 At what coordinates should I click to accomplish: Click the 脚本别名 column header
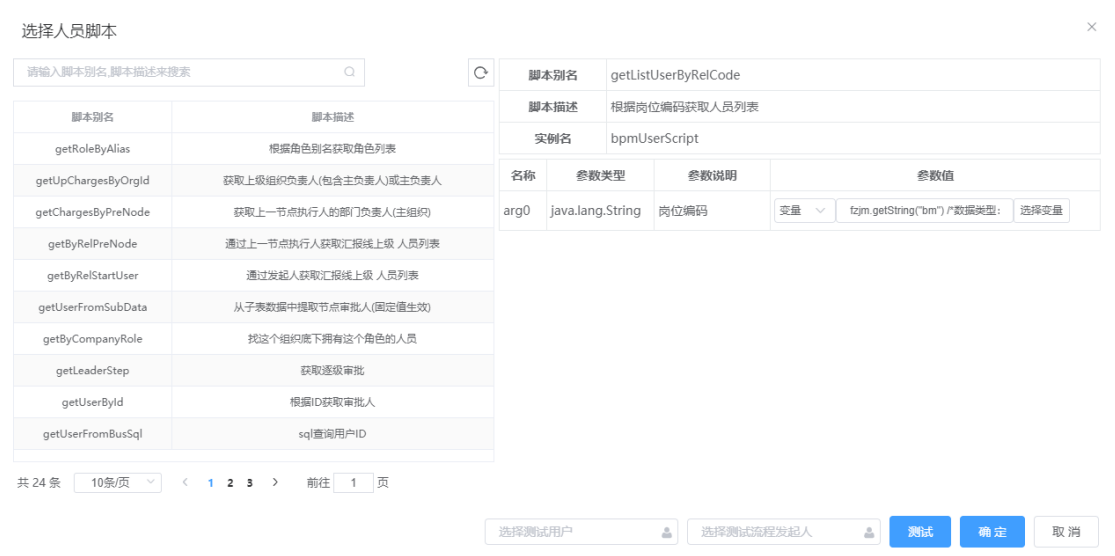coord(92,117)
